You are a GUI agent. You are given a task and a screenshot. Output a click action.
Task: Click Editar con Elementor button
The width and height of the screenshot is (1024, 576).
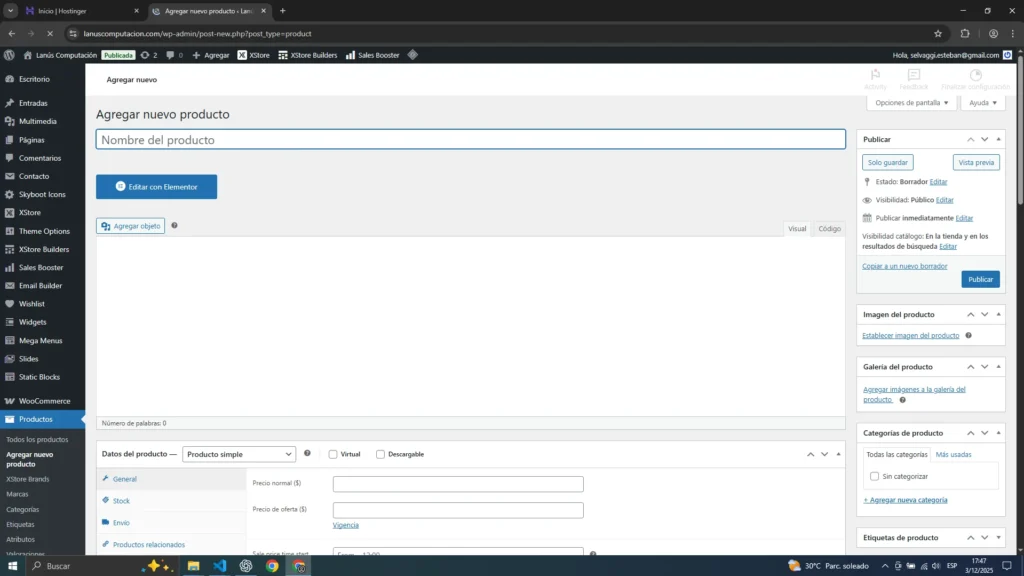click(x=156, y=187)
